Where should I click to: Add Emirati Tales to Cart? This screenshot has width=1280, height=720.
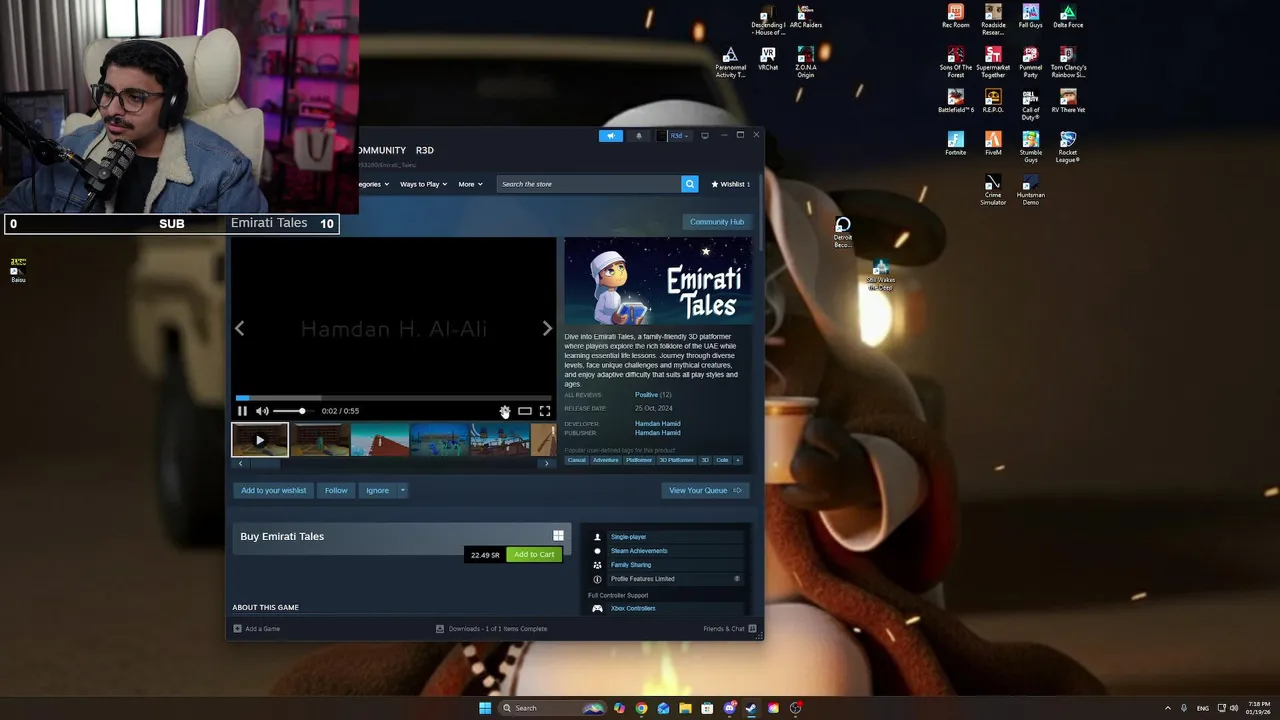[534, 555]
